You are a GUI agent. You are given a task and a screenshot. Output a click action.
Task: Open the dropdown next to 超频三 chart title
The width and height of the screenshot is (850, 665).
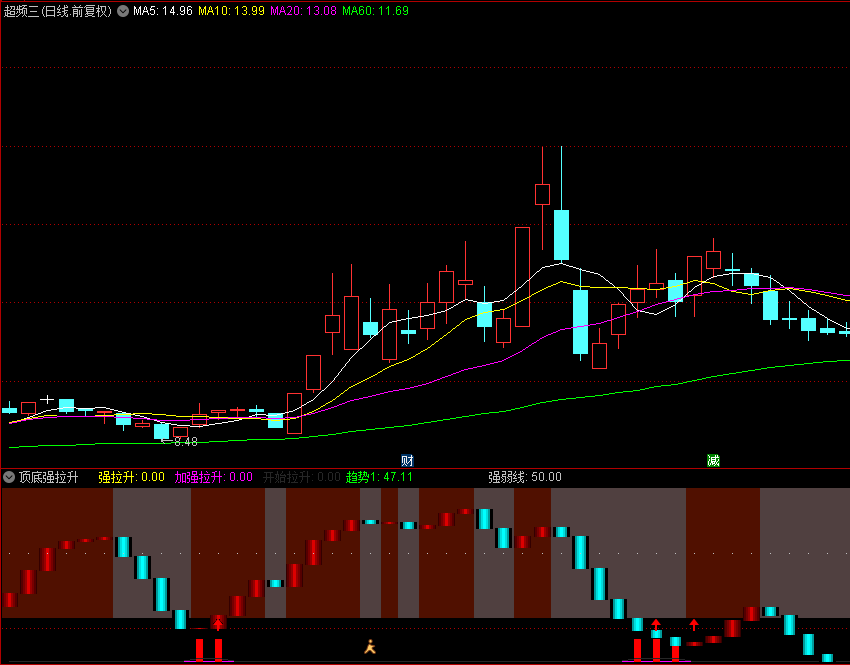(123, 11)
